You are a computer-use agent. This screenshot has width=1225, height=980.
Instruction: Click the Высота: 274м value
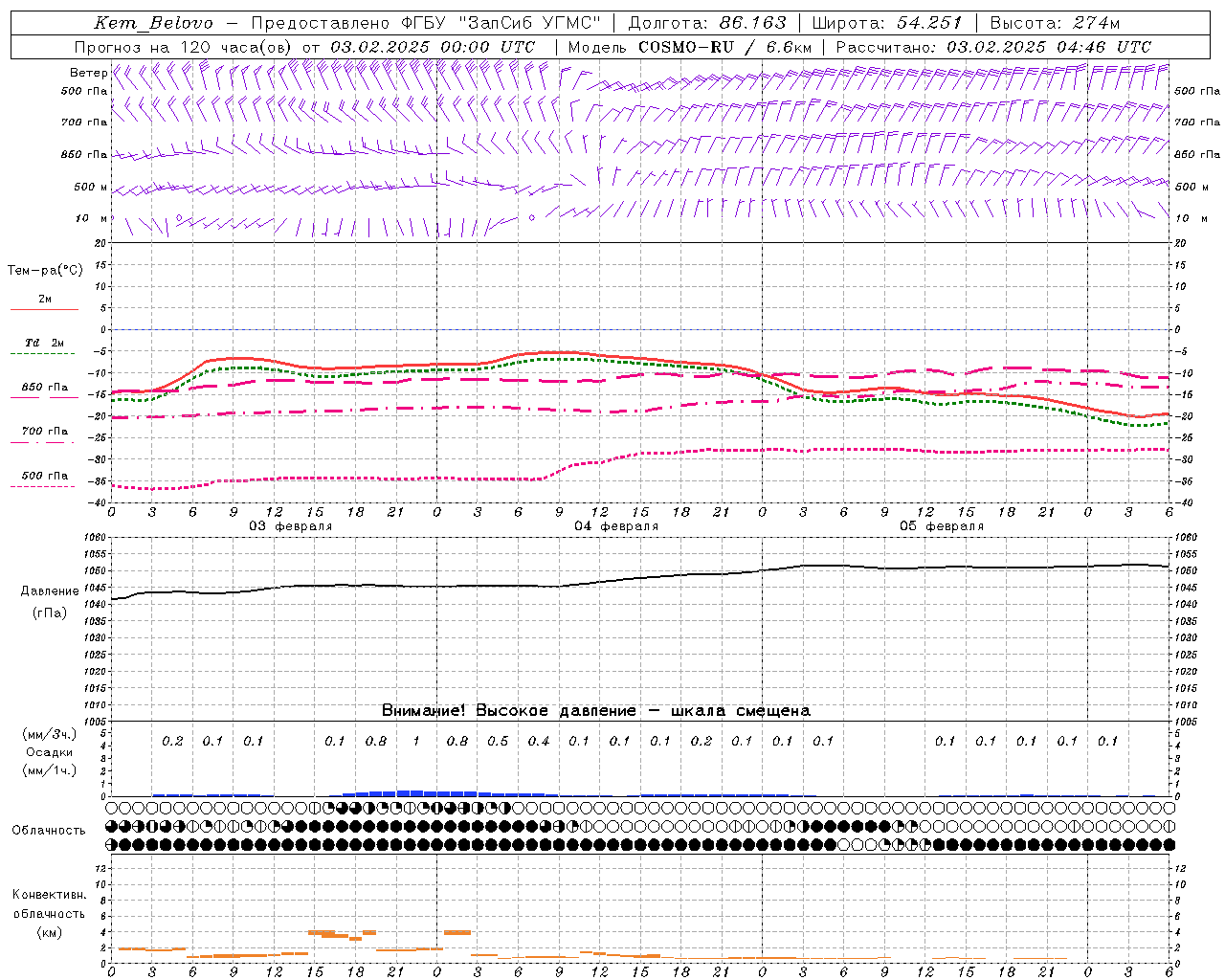pyautogui.click(x=1055, y=23)
